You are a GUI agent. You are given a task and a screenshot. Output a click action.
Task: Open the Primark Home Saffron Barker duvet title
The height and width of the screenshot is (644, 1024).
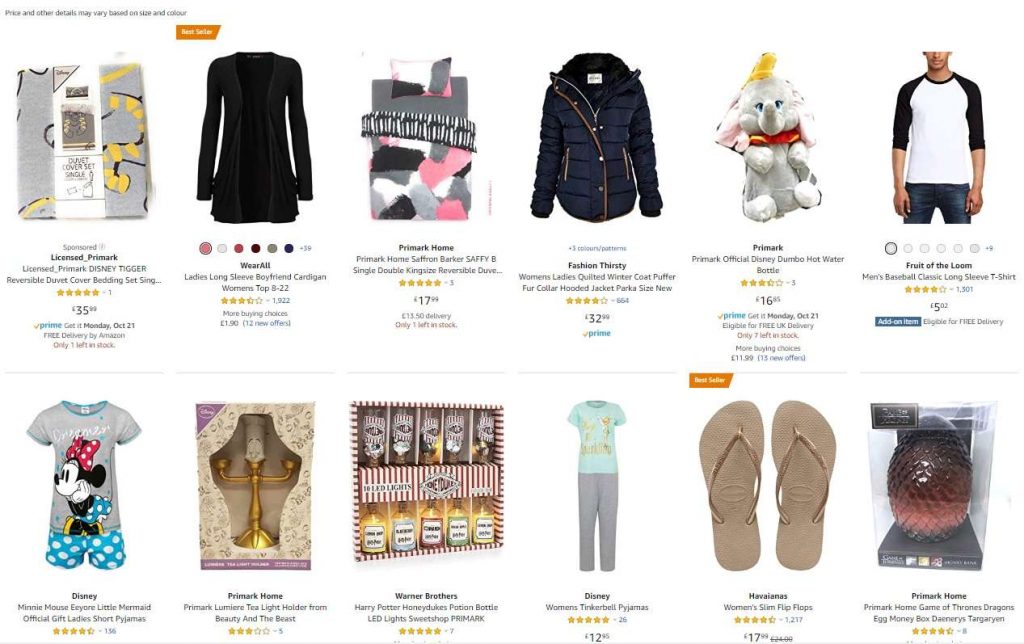(x=426, y=265)
